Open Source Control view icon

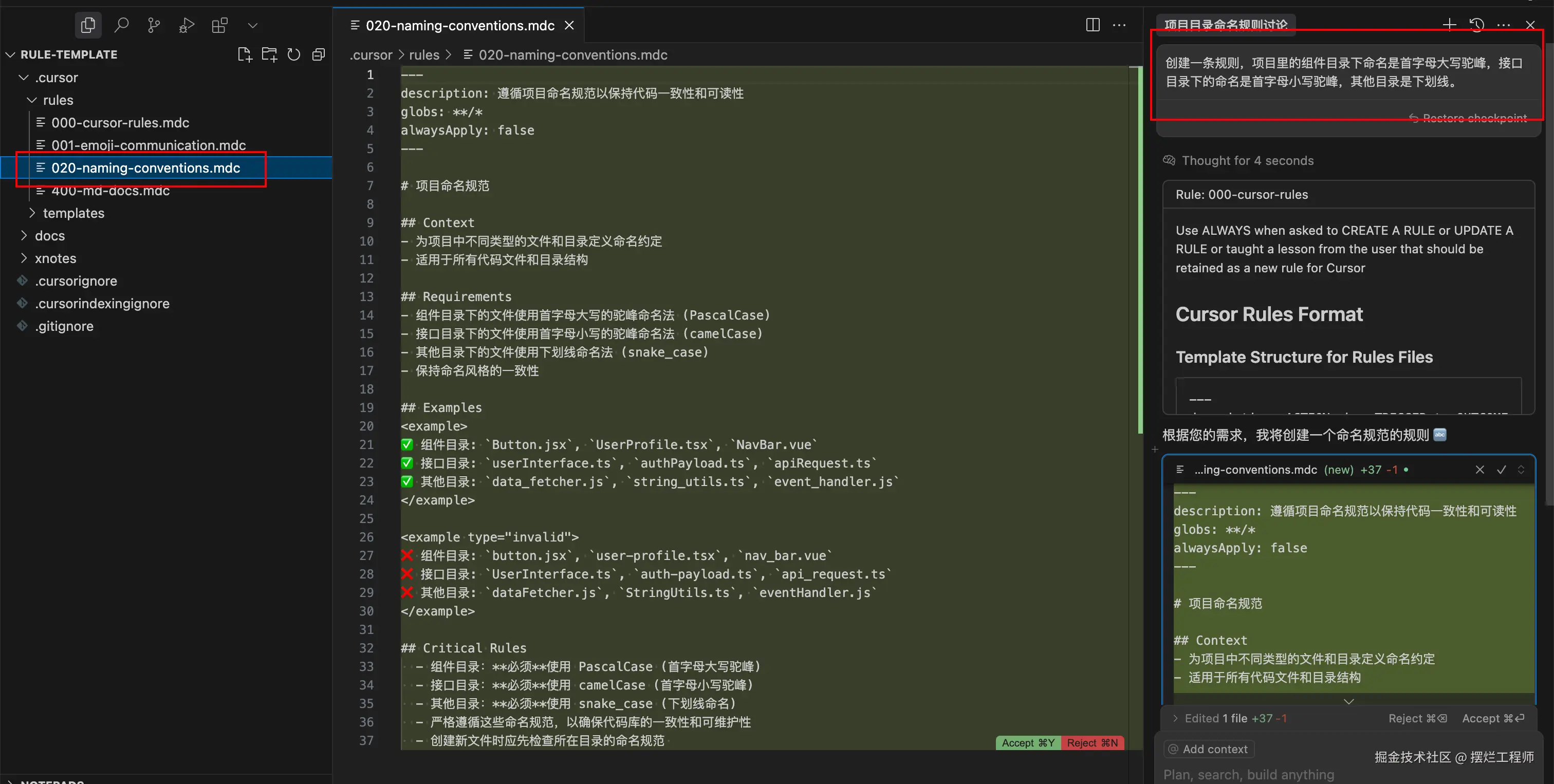pos(154,25)
